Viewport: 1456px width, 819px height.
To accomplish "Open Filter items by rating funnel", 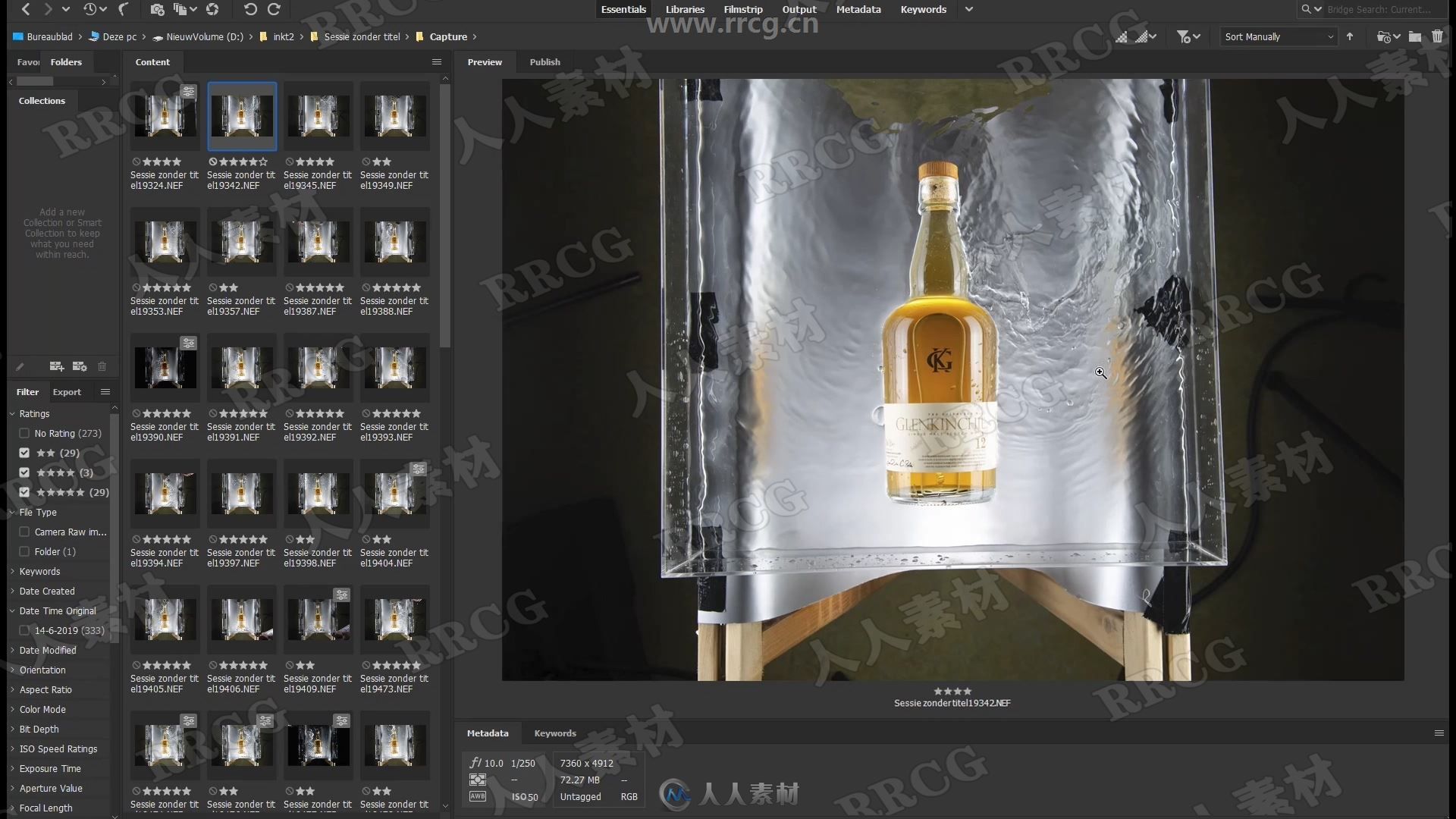I will click(x=1188, y=36).
